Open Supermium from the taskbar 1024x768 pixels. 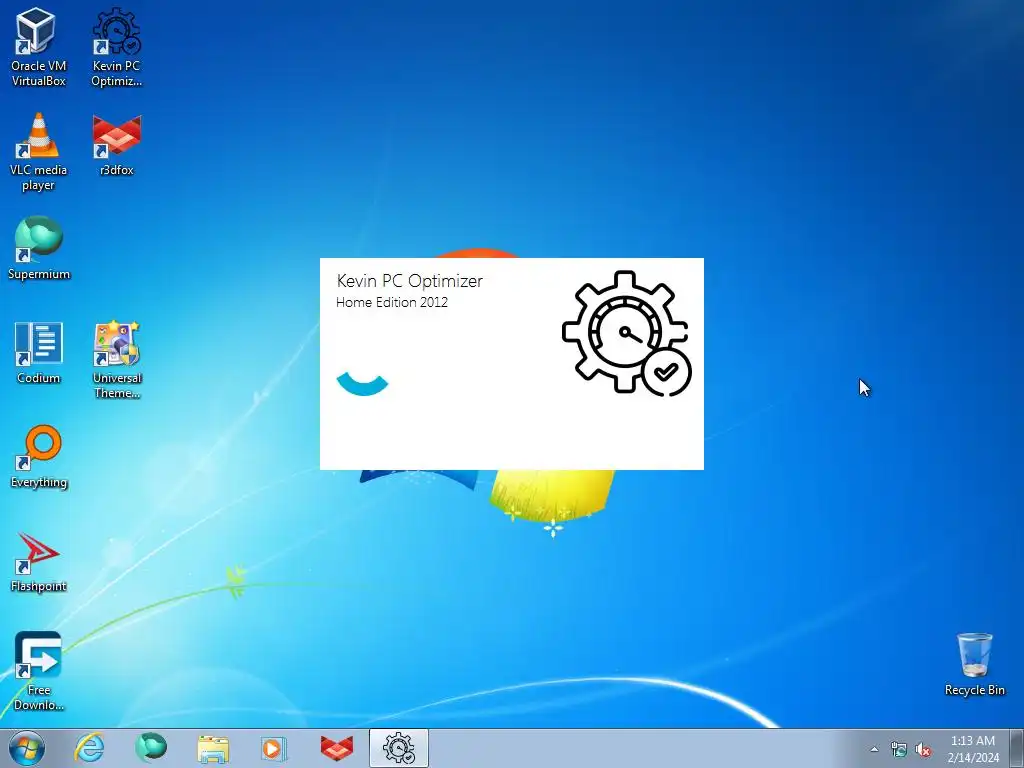151,748
